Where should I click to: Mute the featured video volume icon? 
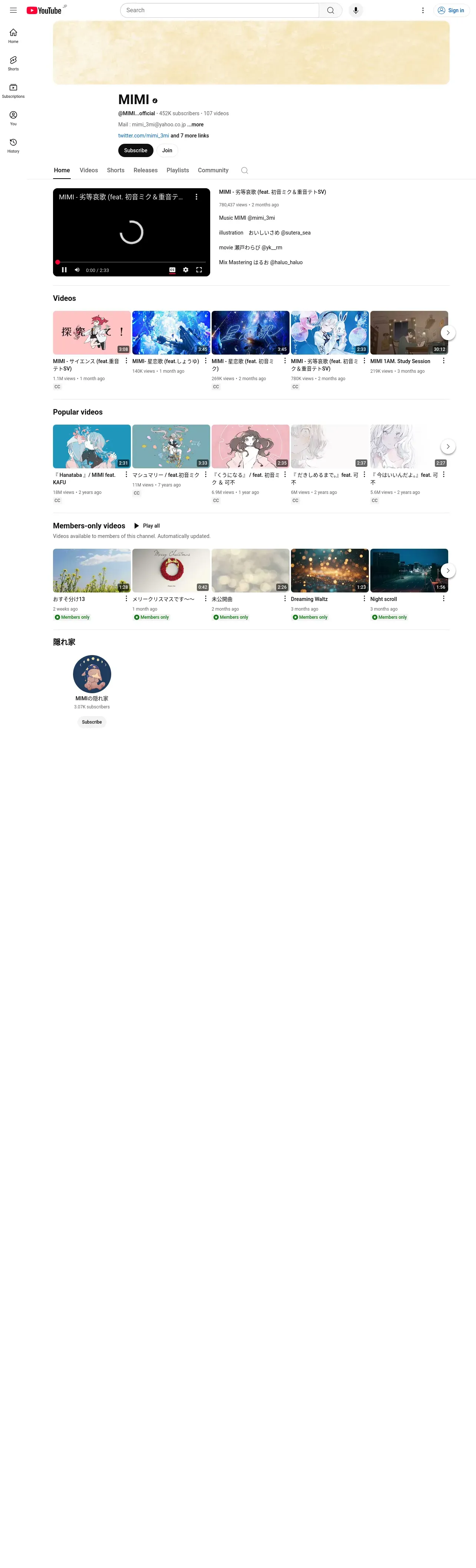coord(77,270)
